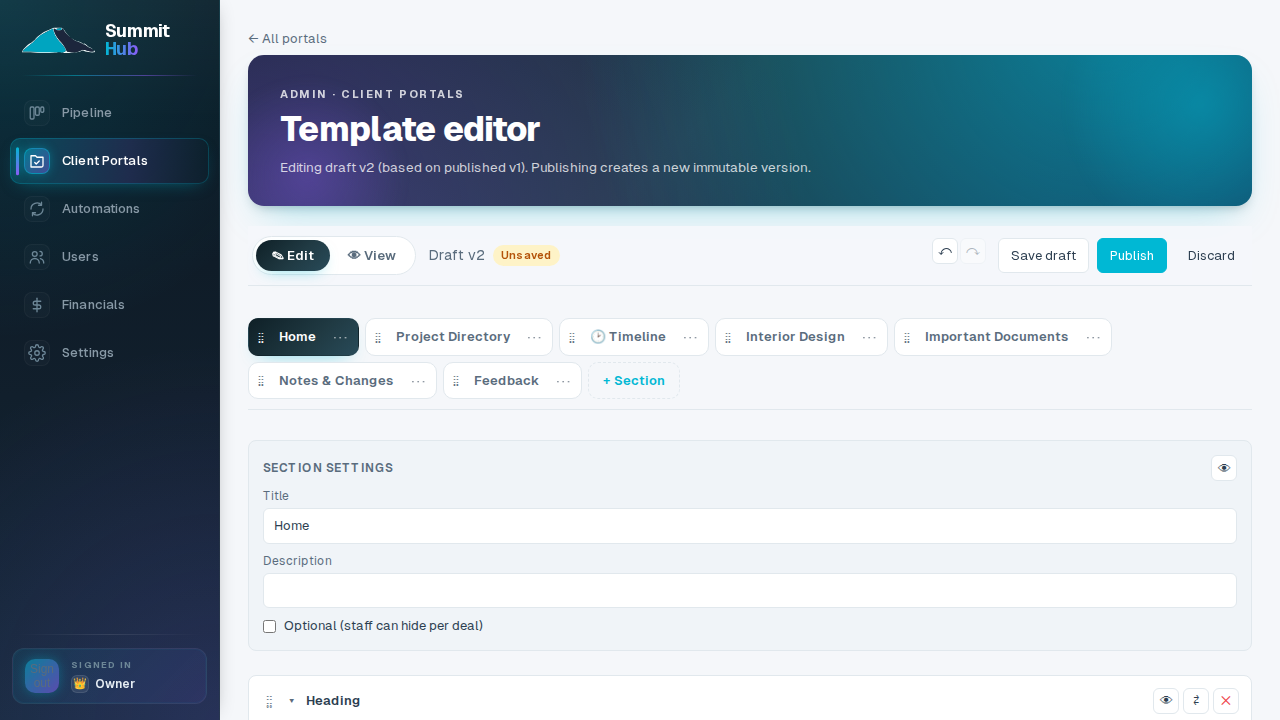Image resolution: width=1280 pixels, height=720 pixels.
Task: Open the Interior Design section tab
Action: (x=795, y=337)
